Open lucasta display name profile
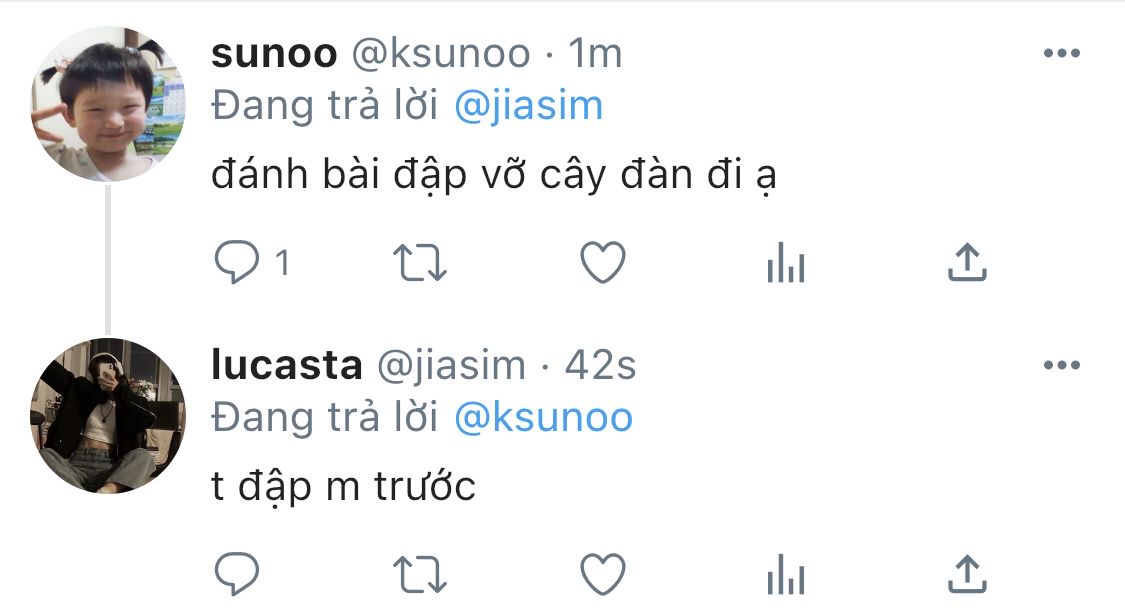Viewport: 1125px width, 613px height. (287, 365)
